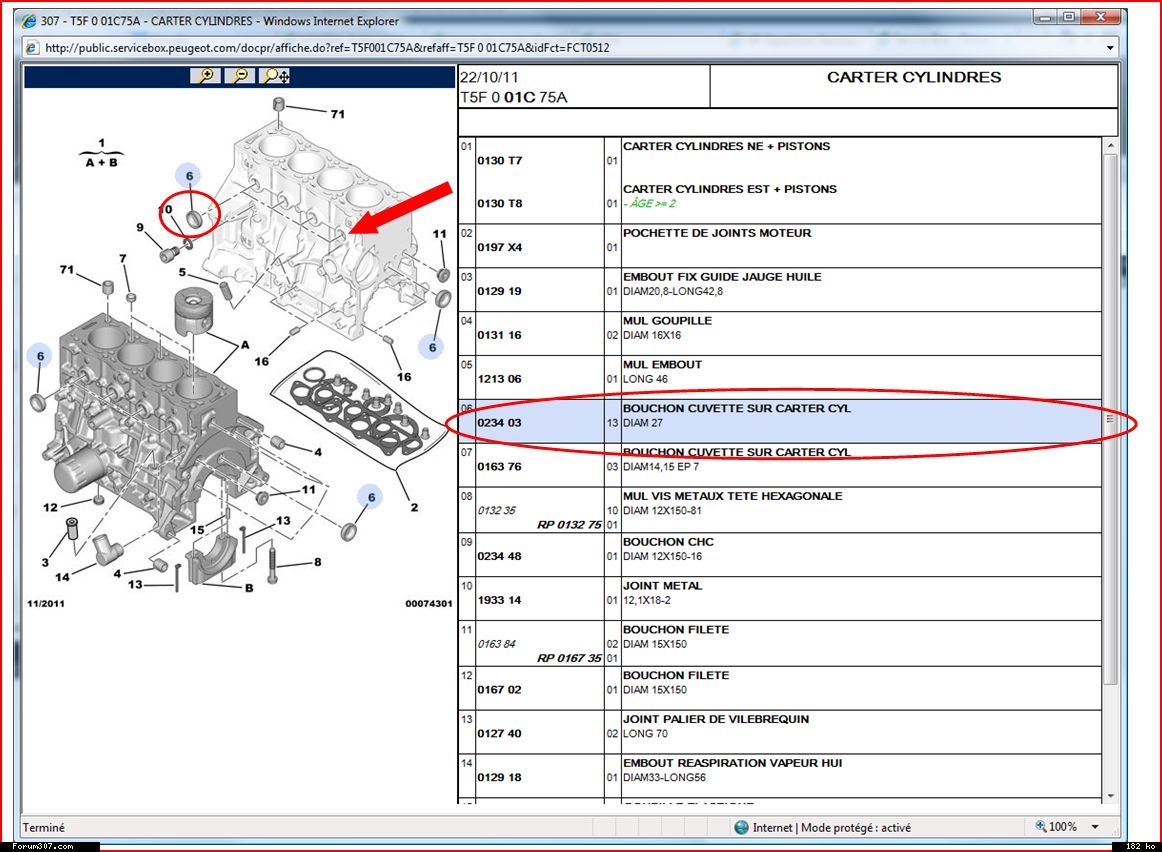Screen dimensions: 1162x852
Task: Click the zoom in magnifier icon
Action: [x=206, y=76]
